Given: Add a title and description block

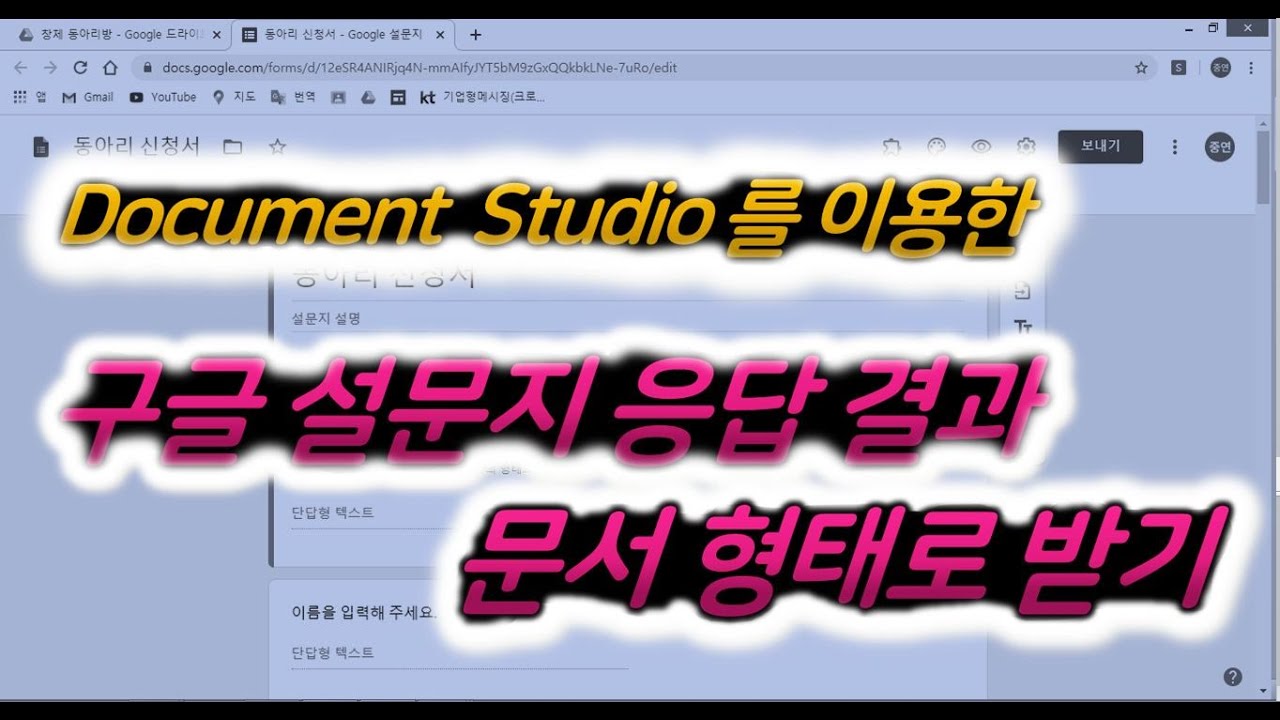Looking at the screenshot, I should [x=1022, y=326].
